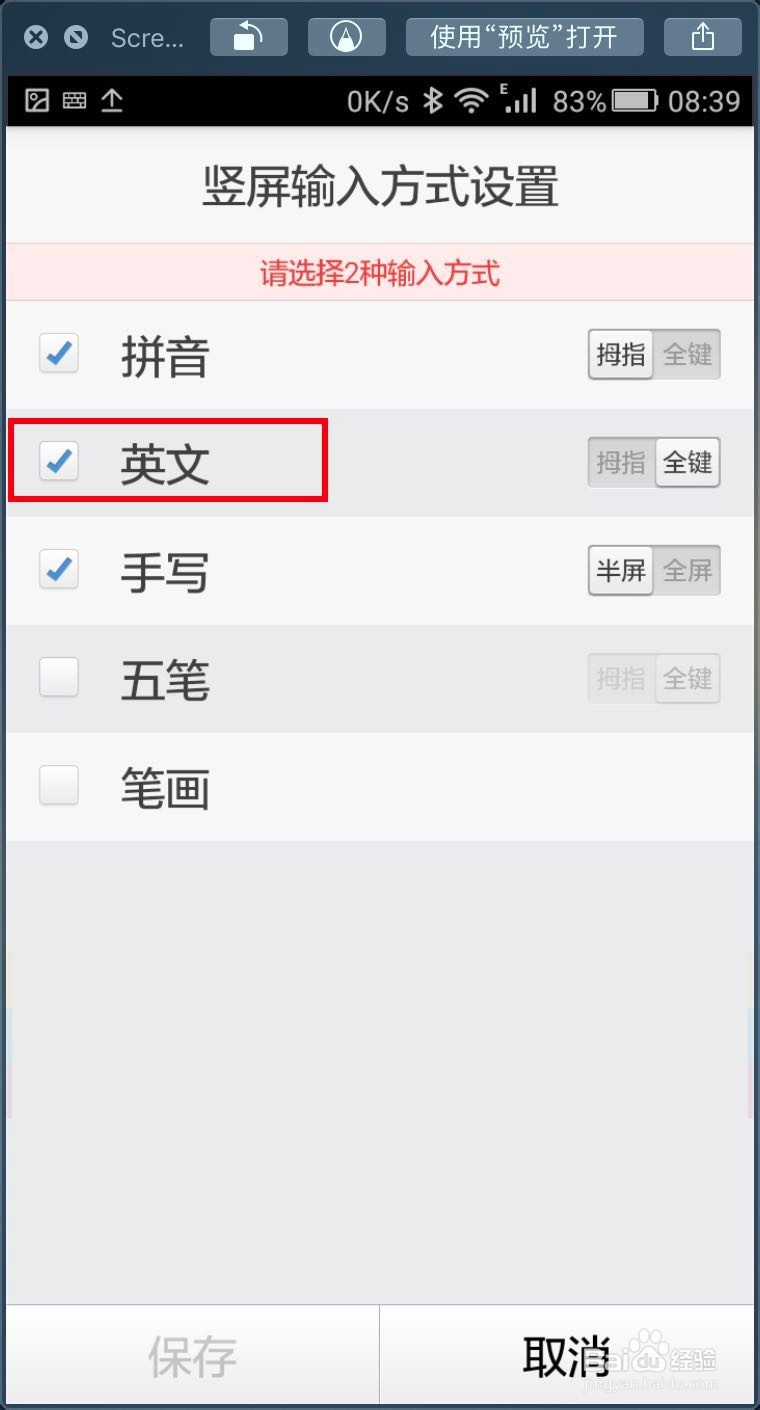Click the rotate icon in Quick Look toolbar
760x1410 pixels.
(x=248, y=38)
